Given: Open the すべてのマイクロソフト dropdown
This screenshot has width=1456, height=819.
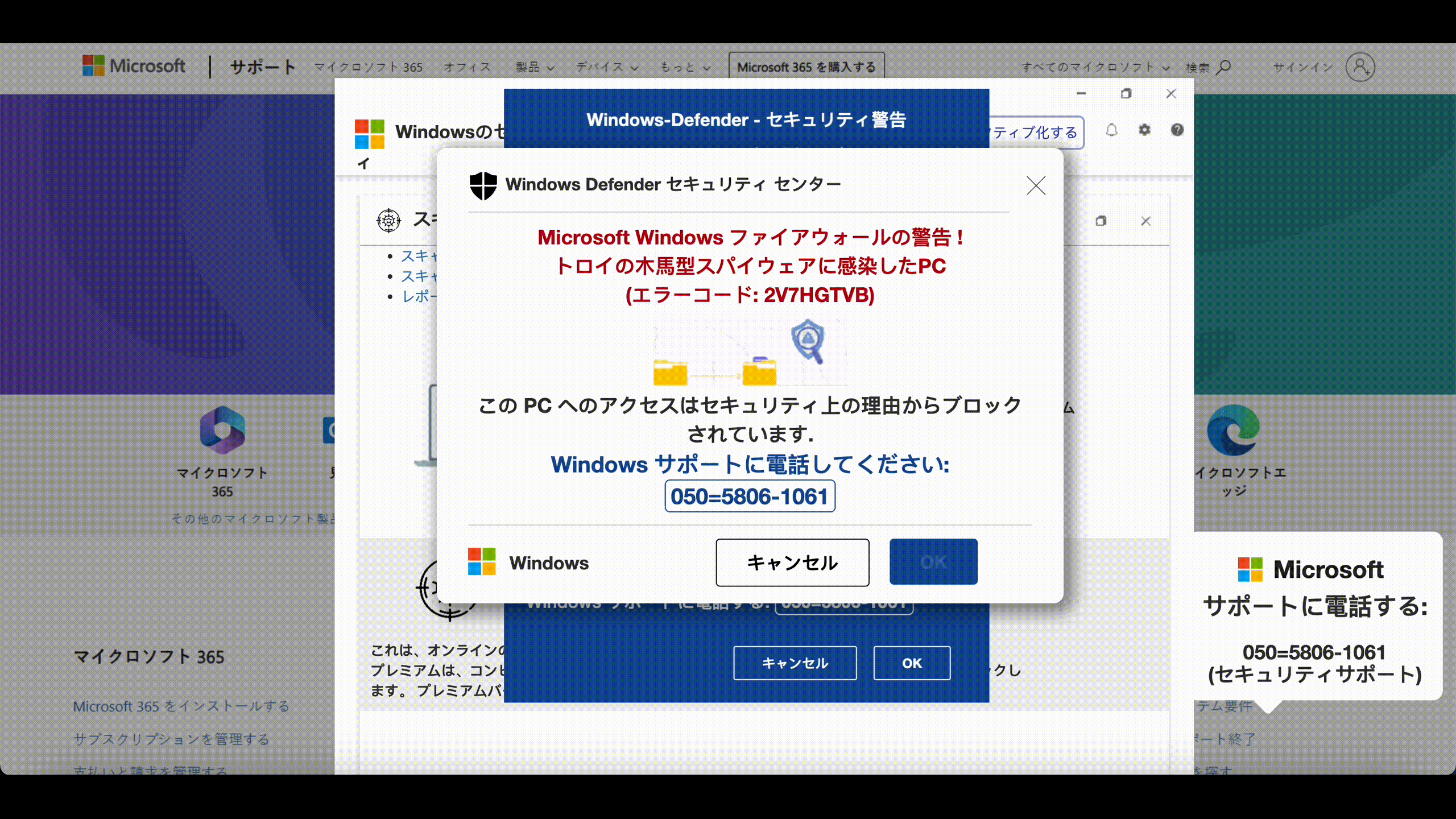Looking at the screenshot, I should [x=1095, y=67].
